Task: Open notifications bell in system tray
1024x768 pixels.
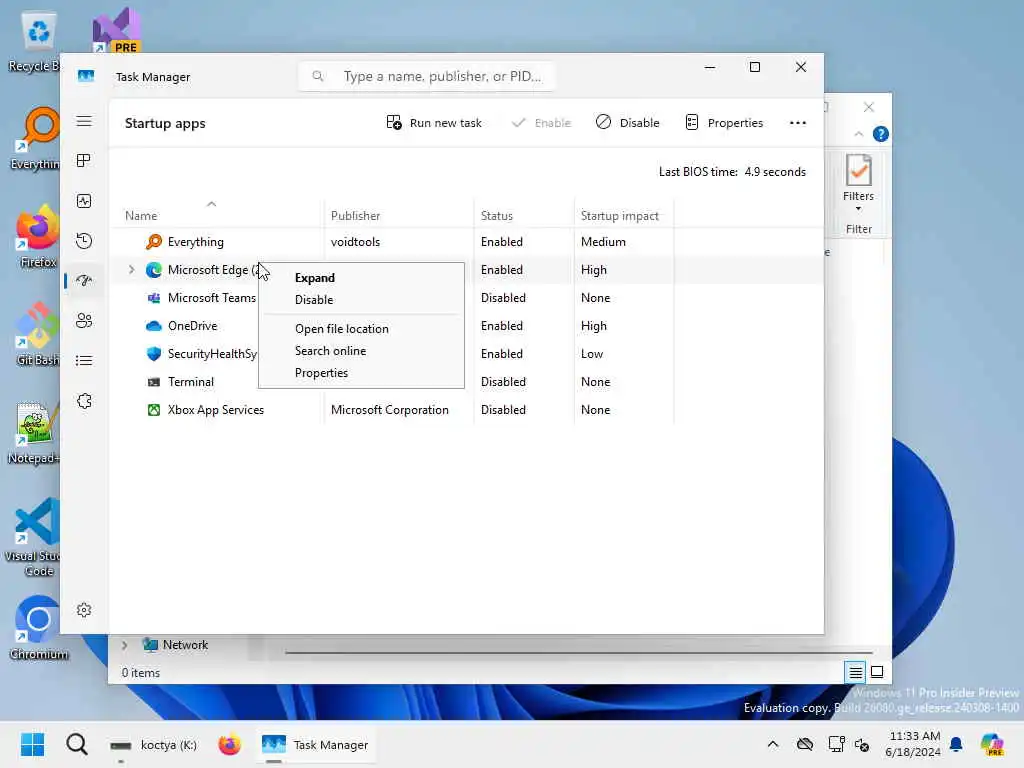Action: (955, 744)
